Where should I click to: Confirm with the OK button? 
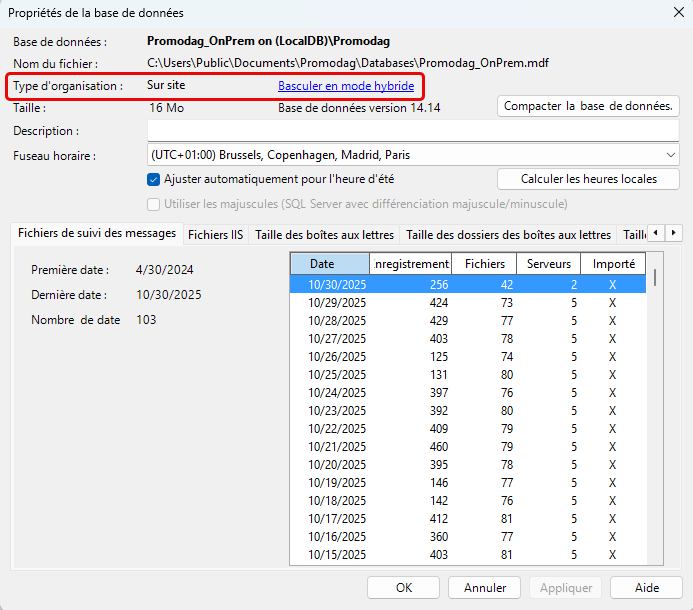[x=403, y=588]
